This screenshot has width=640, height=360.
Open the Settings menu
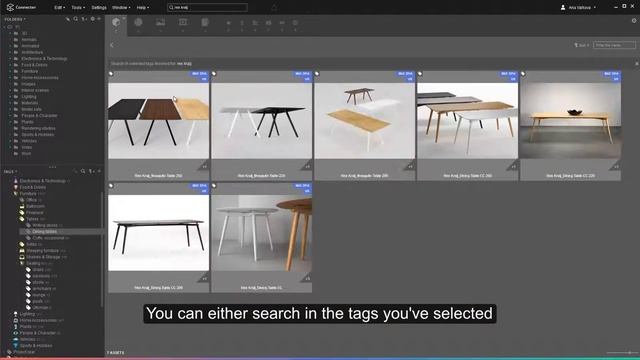point(99,7)
